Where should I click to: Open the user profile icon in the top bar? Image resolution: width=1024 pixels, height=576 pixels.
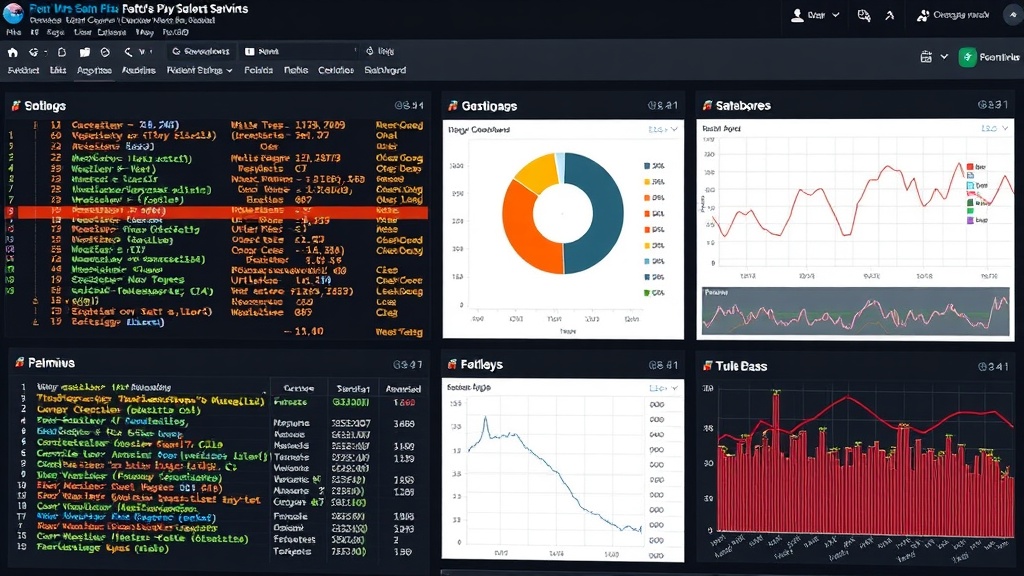pyautogui.click(x=798, y=15)
